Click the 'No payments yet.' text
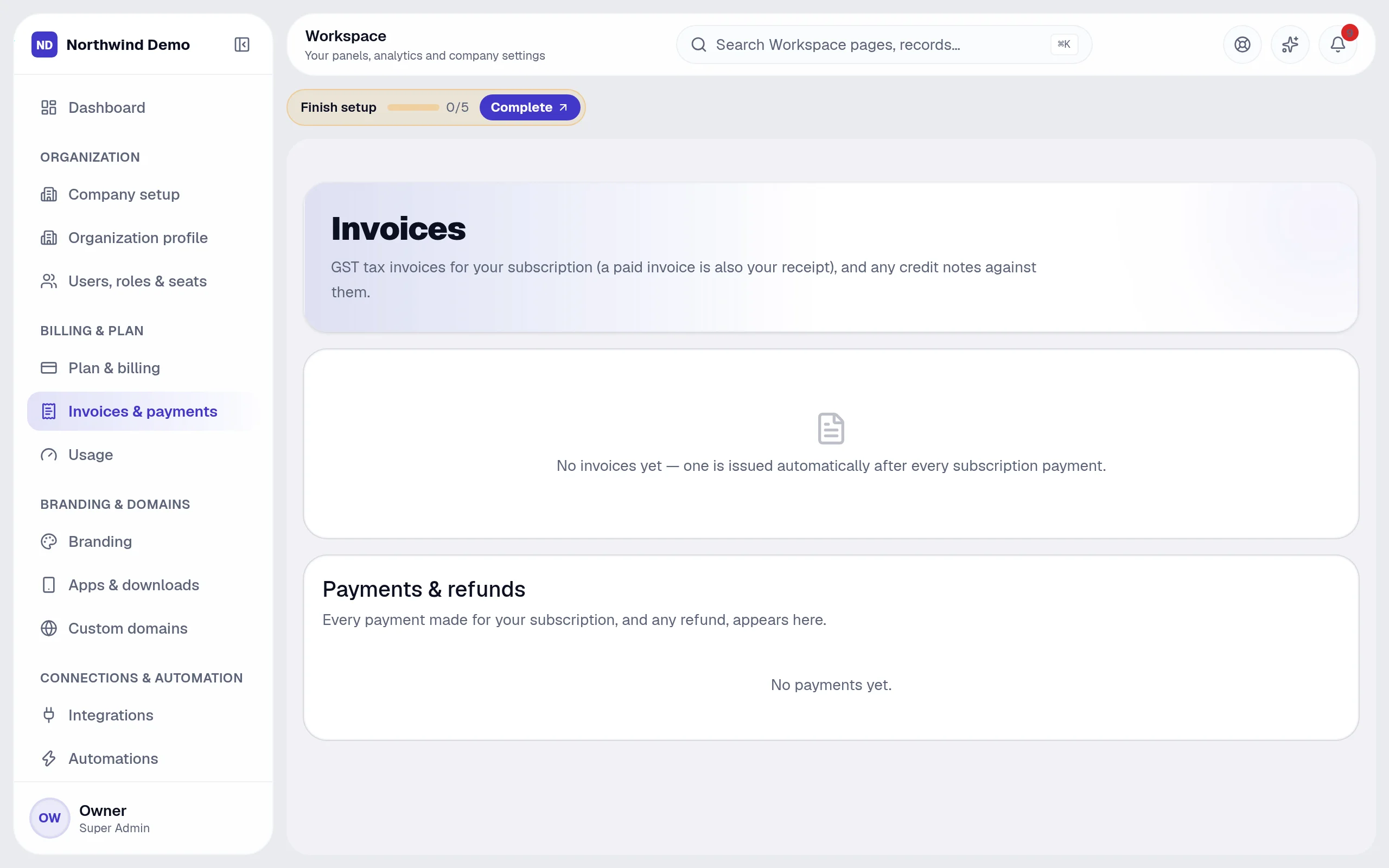This screenshot has height=868, width=1389. (x=831, y=685)
